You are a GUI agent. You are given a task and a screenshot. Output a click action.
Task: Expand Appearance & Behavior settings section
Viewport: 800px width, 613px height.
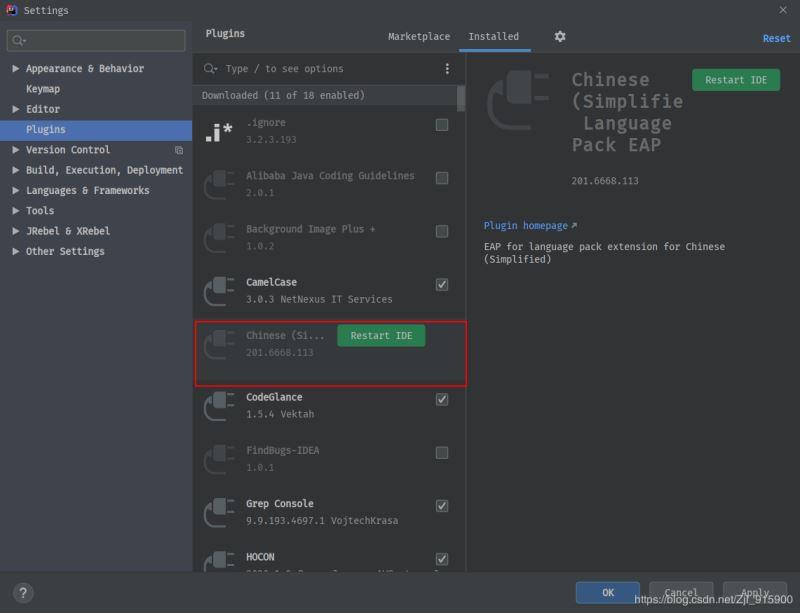pos(15,69)
